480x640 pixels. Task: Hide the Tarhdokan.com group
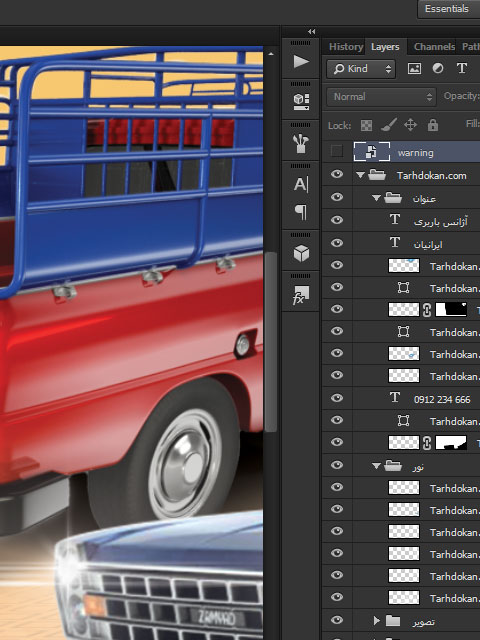coord(337,175)
